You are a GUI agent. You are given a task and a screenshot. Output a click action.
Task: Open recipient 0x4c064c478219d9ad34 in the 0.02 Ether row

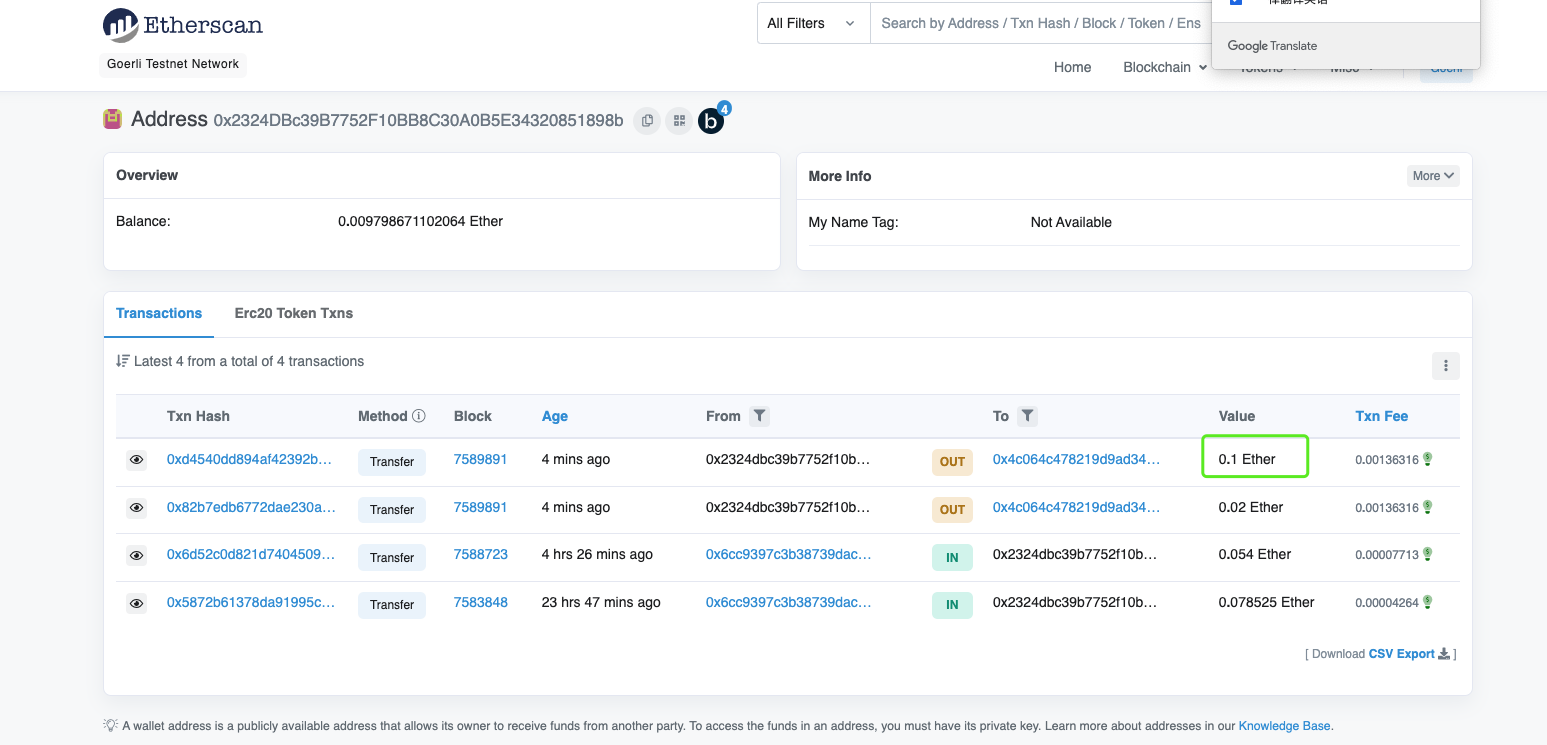coord(1076,507)
